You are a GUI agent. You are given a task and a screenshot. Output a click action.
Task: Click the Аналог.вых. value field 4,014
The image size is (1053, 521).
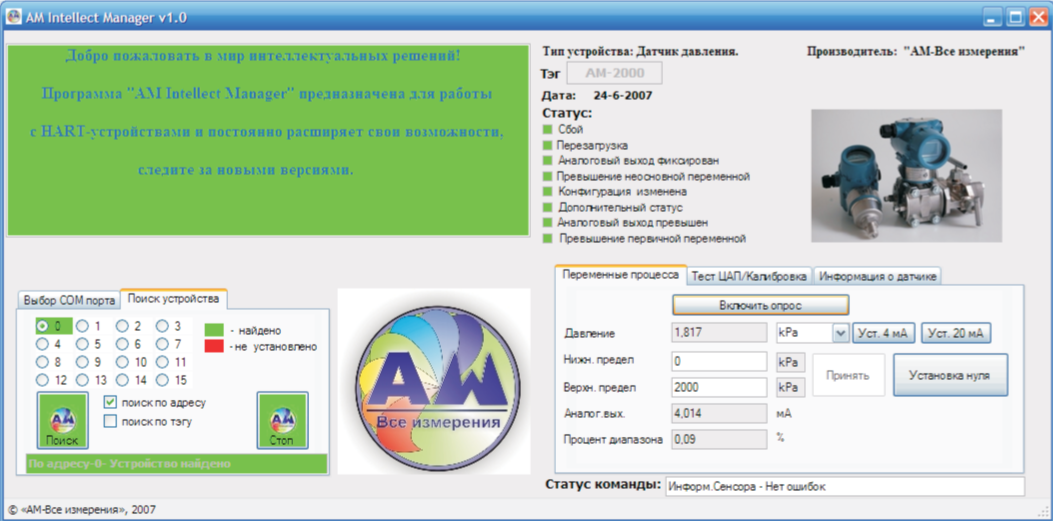719,414
